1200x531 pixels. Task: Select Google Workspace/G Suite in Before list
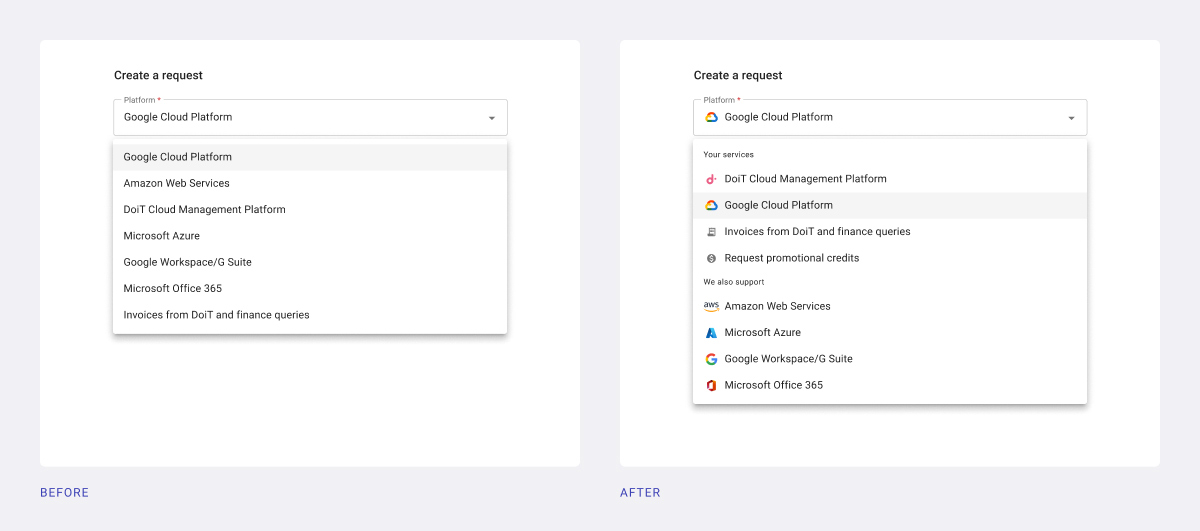tap(310, 262)
